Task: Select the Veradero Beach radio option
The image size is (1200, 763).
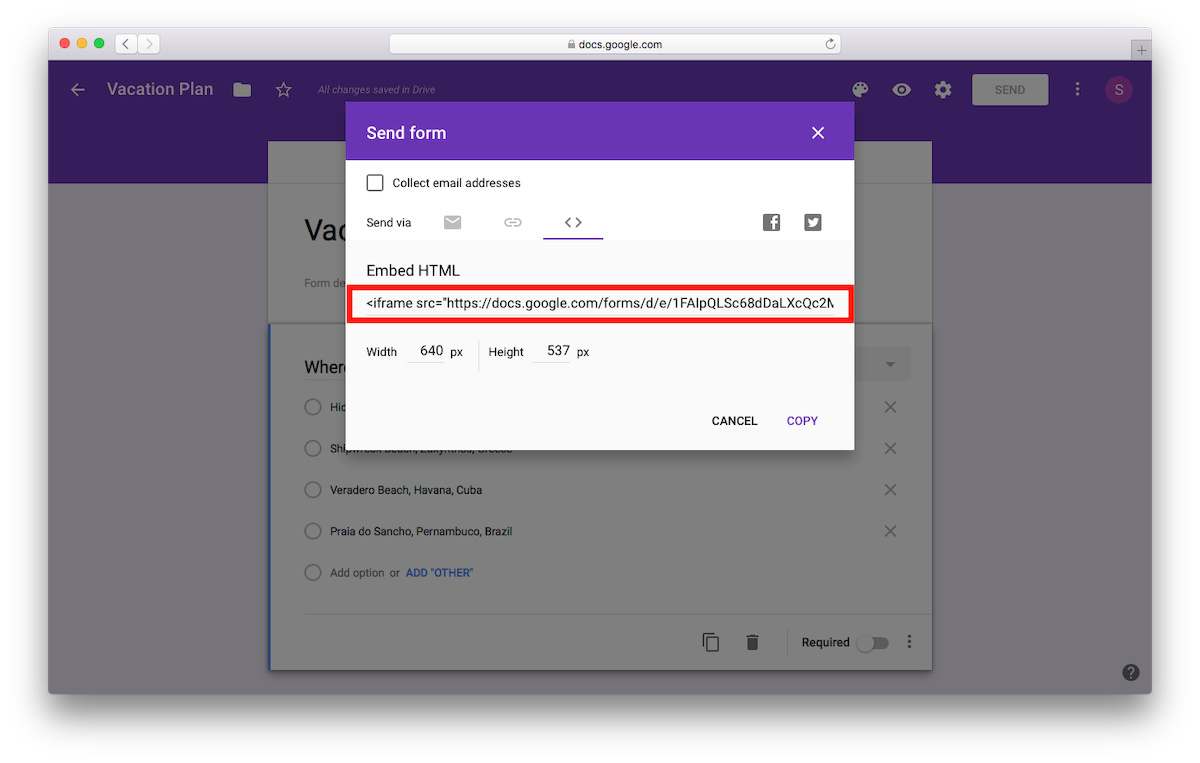Action: 312,489
